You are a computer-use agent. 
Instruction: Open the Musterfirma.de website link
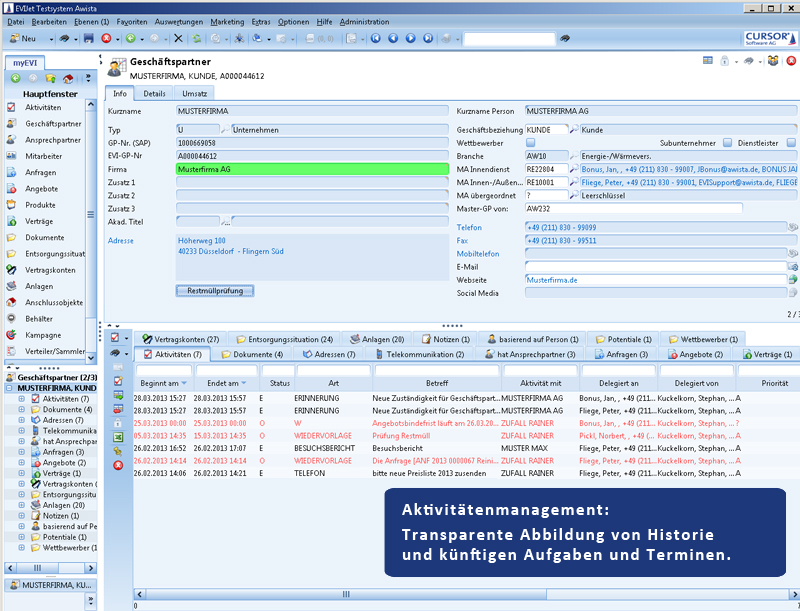[x=552, y=280]
